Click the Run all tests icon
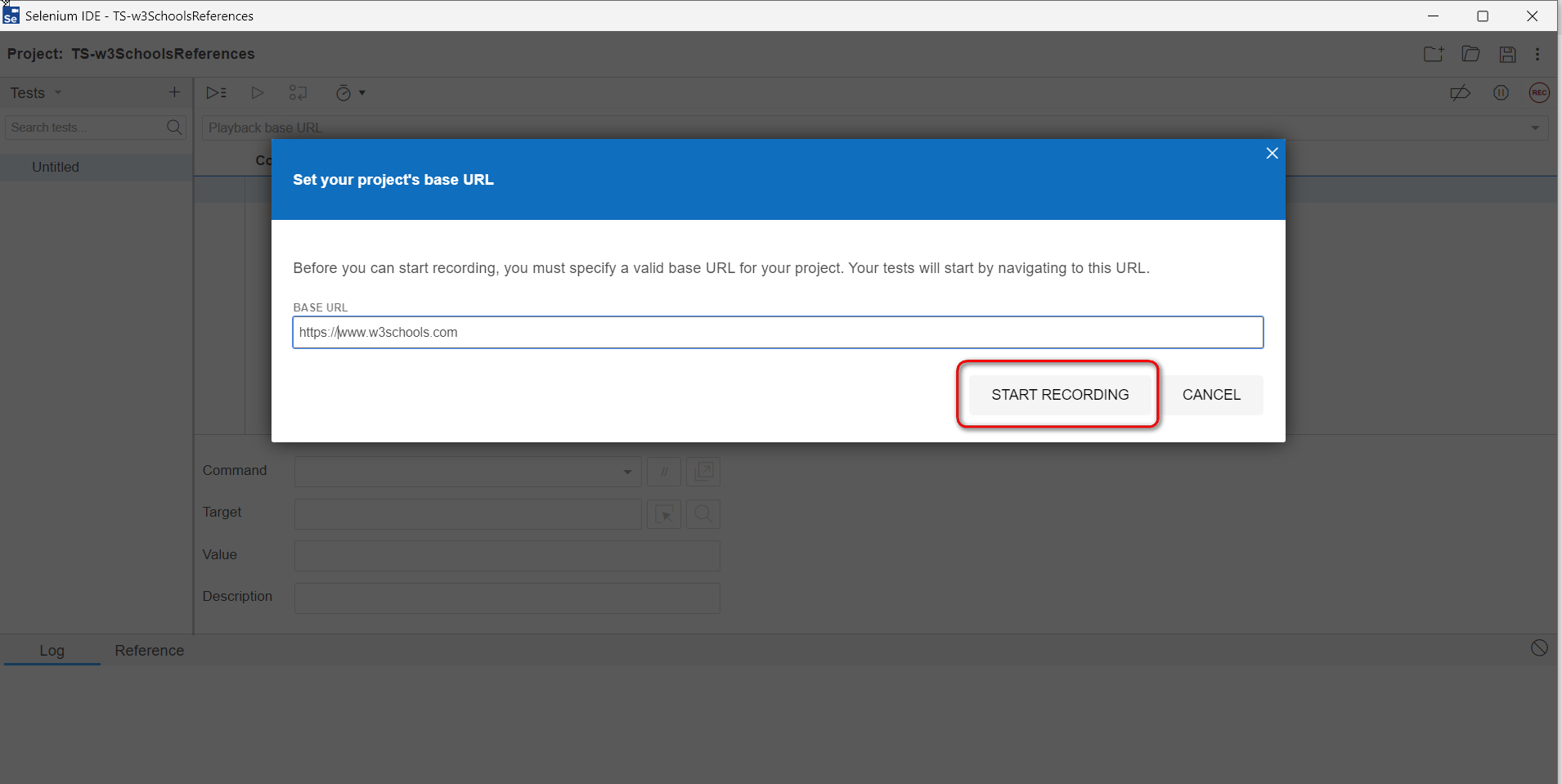Screen dimensions: 1562x784 216,93
